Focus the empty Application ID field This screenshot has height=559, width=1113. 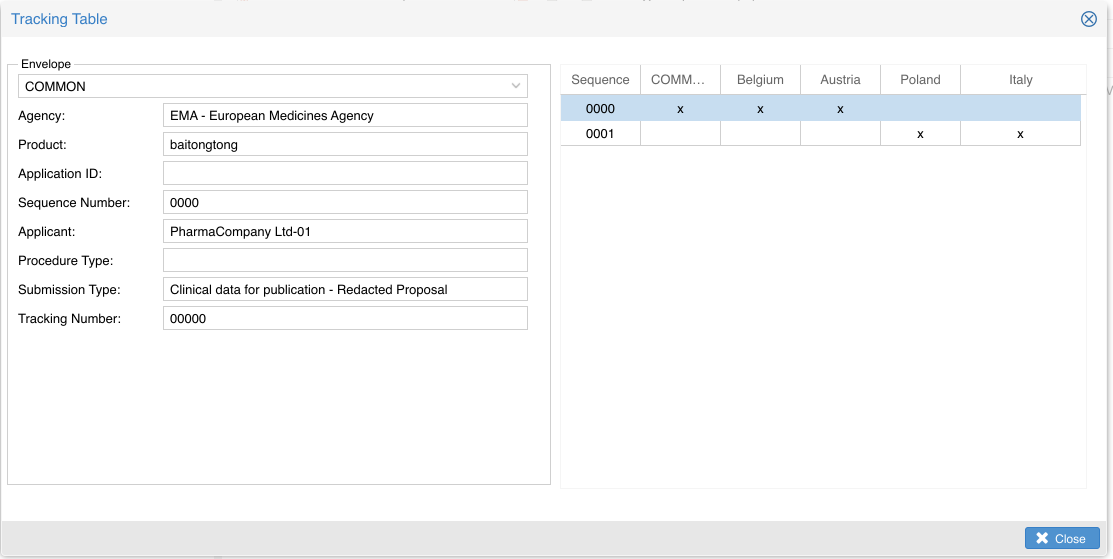[x=345, y=173]
